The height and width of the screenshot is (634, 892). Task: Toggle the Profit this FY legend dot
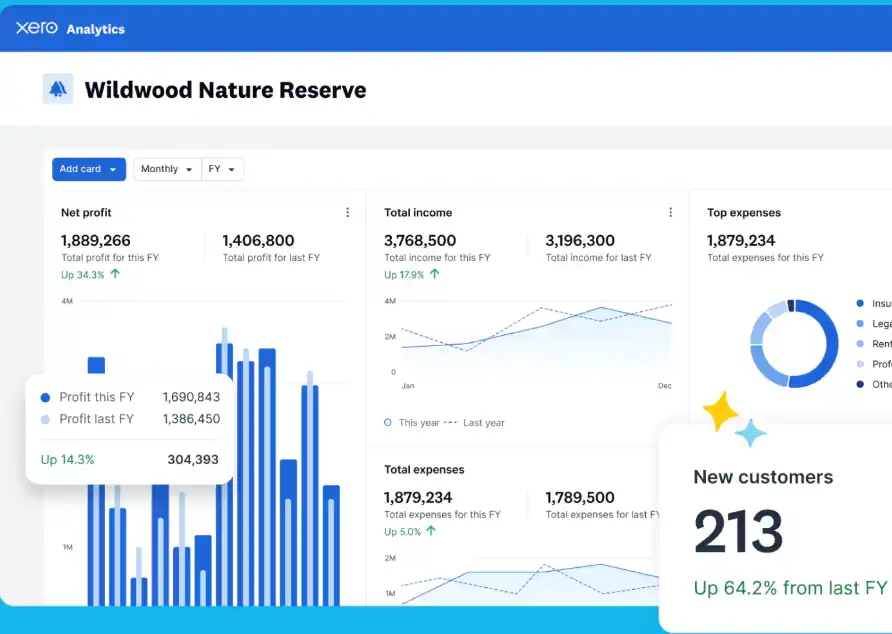point(45,397)
